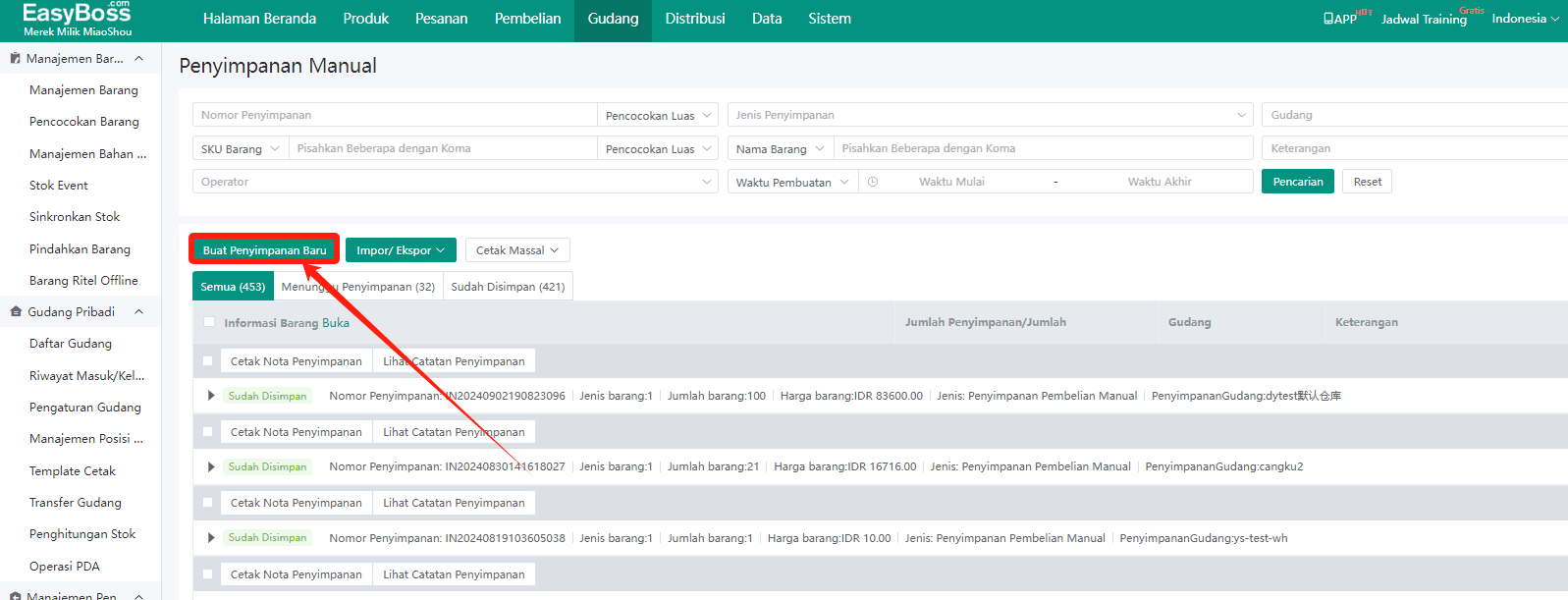The width and height of the screenshot is (1568, 600).
Task: Open the Waktu Pembuatan dropdown
Action: pos(792,182)
